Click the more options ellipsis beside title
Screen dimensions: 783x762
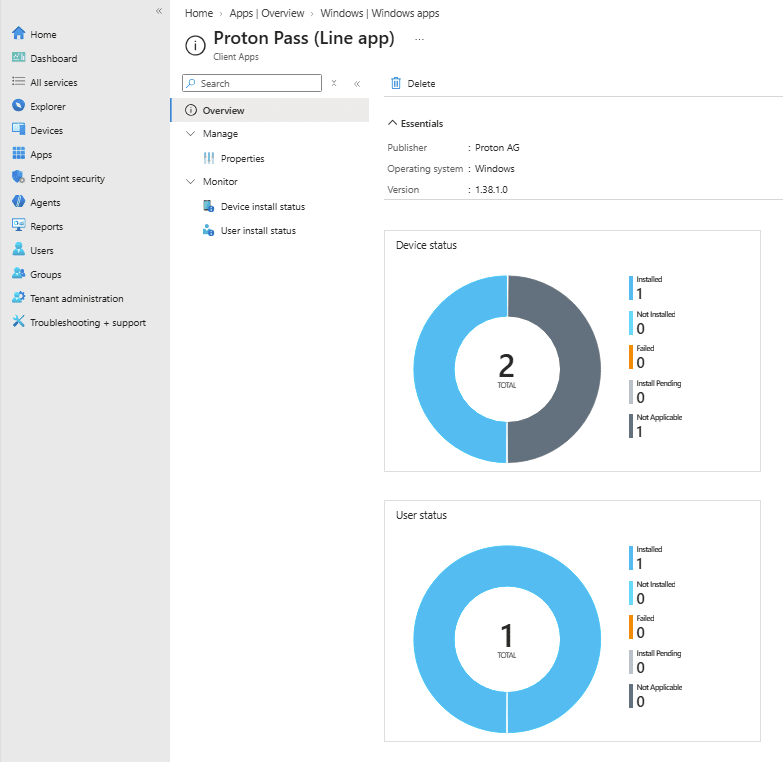(419, 39)
